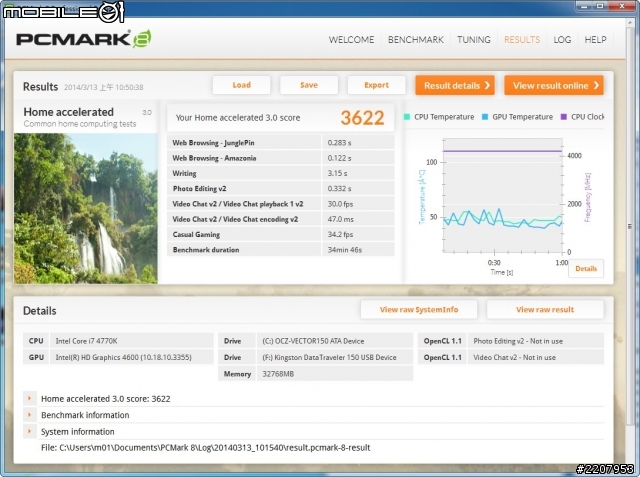Select Photo Editing v2 row
This screenshot has width=640, height=477.
click(281, 189)
